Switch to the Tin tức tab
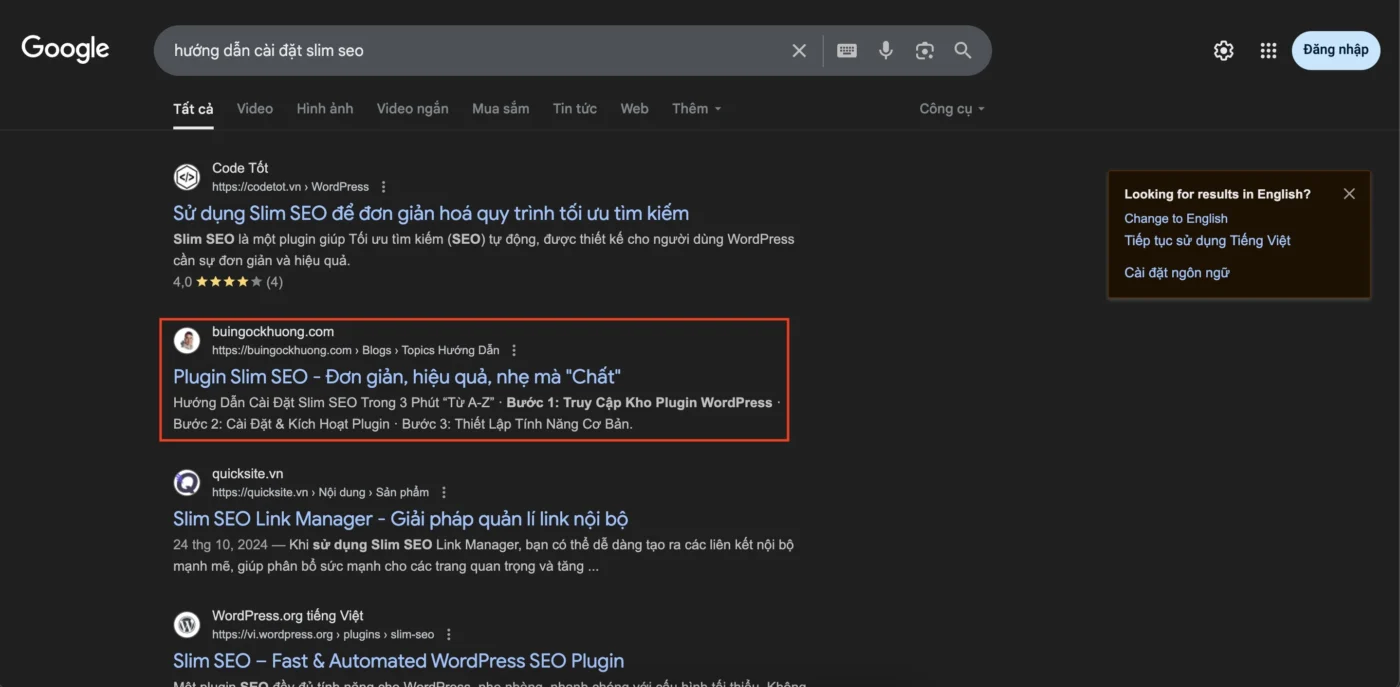This screenshot has width=1400, height=687. pyautogui.click(x=575, y=109)
